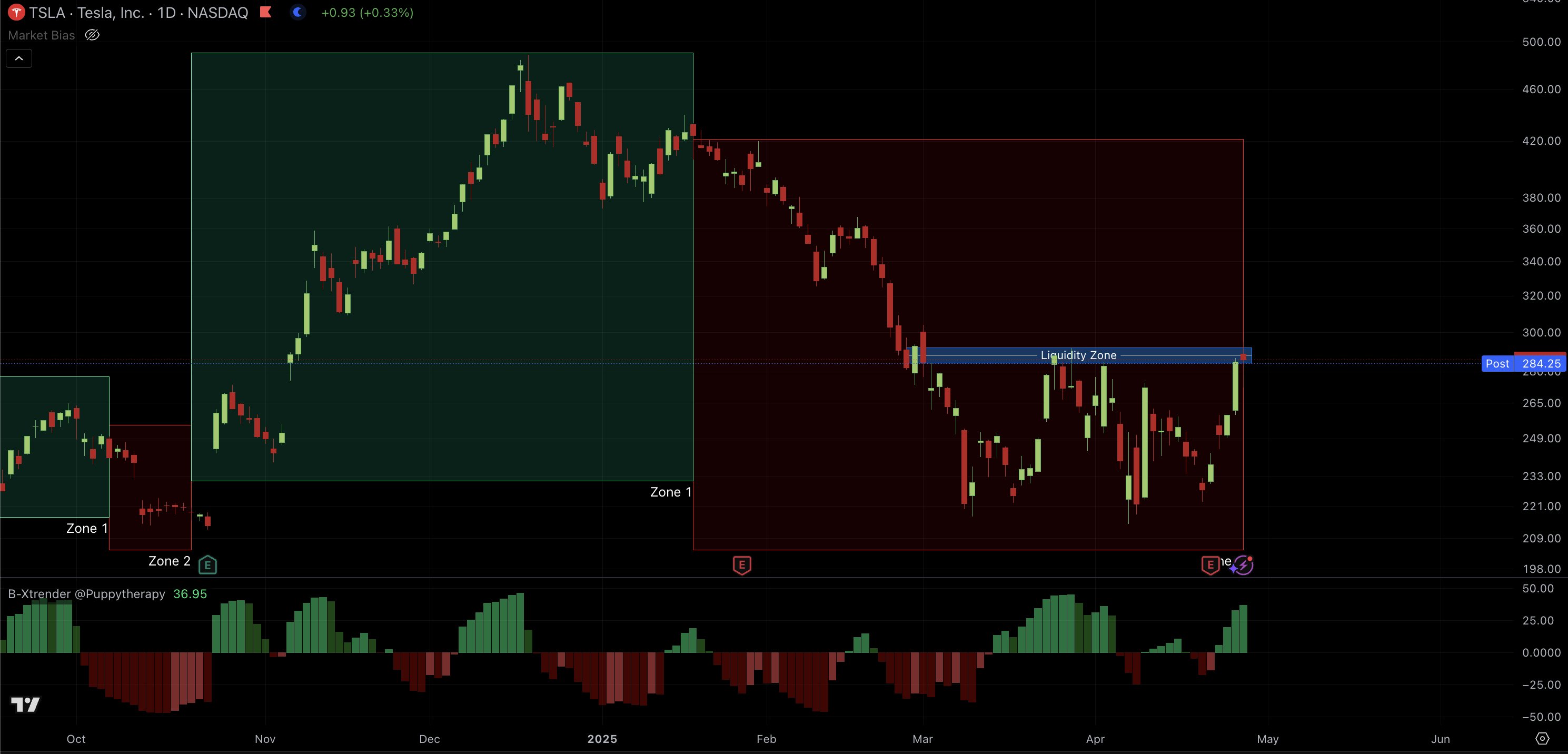Open chart settings hexagon gear icon
Image resolution: width=1568 pixels, height=754 pixels.
(1542, 739)
